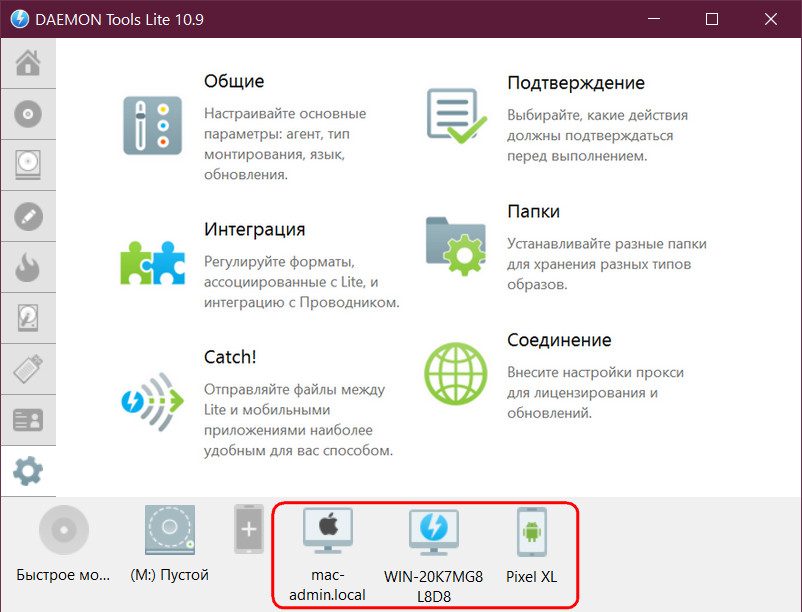Click the Соединение description about proxy
The height and width of the screenshot is (612, 802).
(x=595, y=393)
